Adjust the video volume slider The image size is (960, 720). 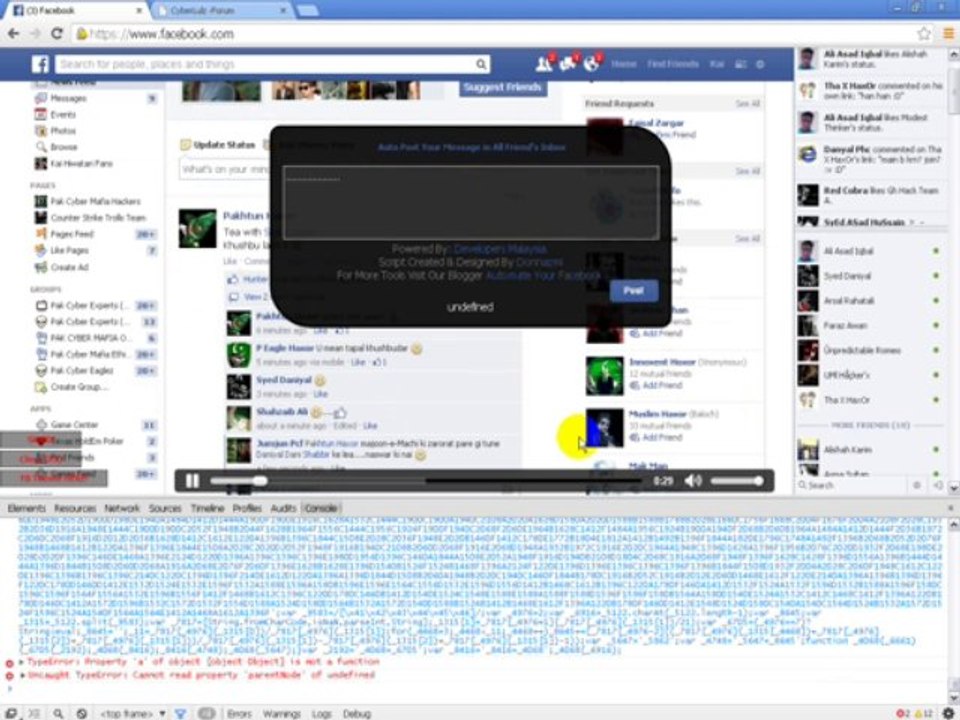point(737,481)
